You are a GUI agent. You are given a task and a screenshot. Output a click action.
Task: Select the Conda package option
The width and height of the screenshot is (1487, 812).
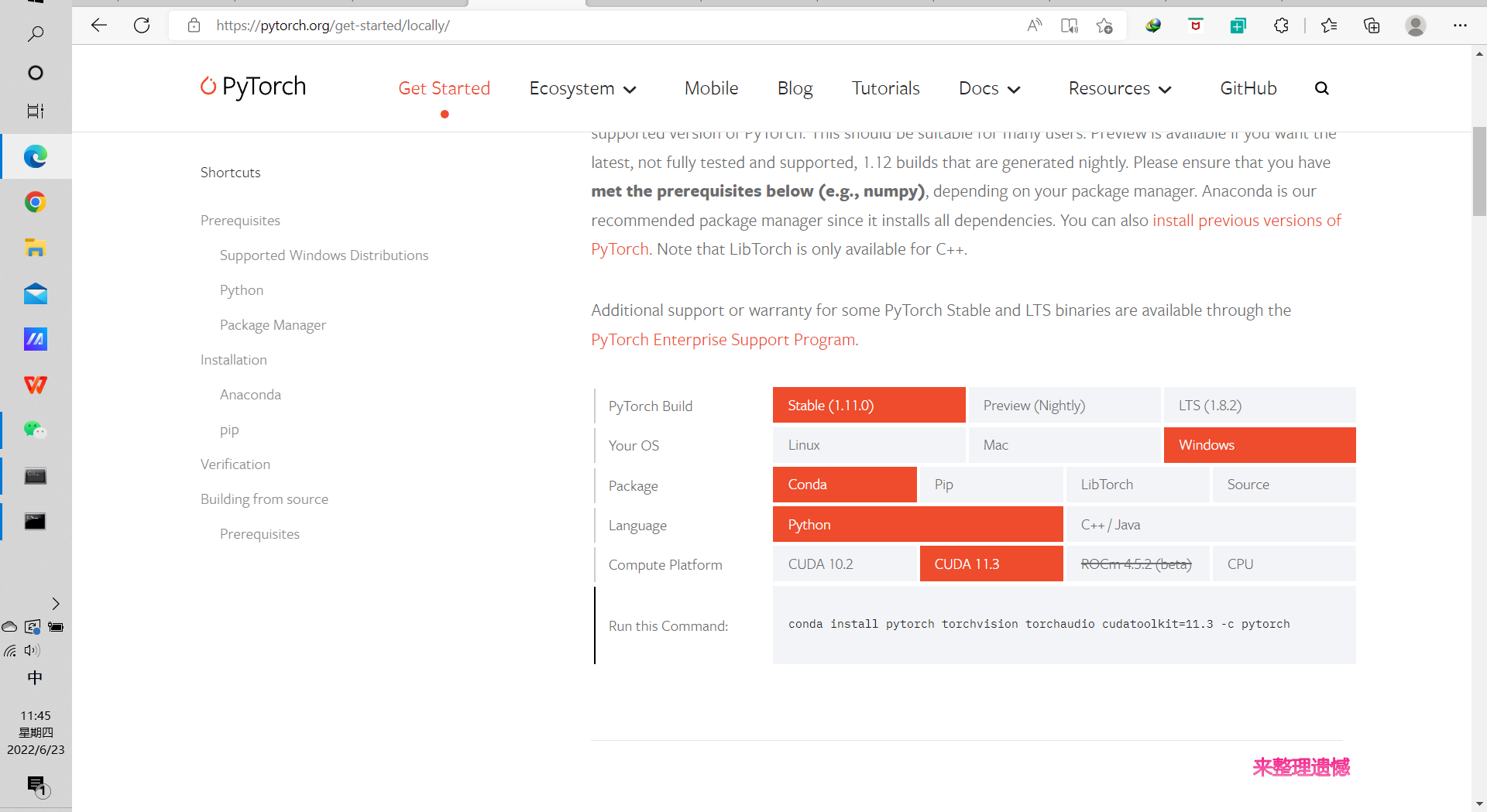(x=844, y=485)
